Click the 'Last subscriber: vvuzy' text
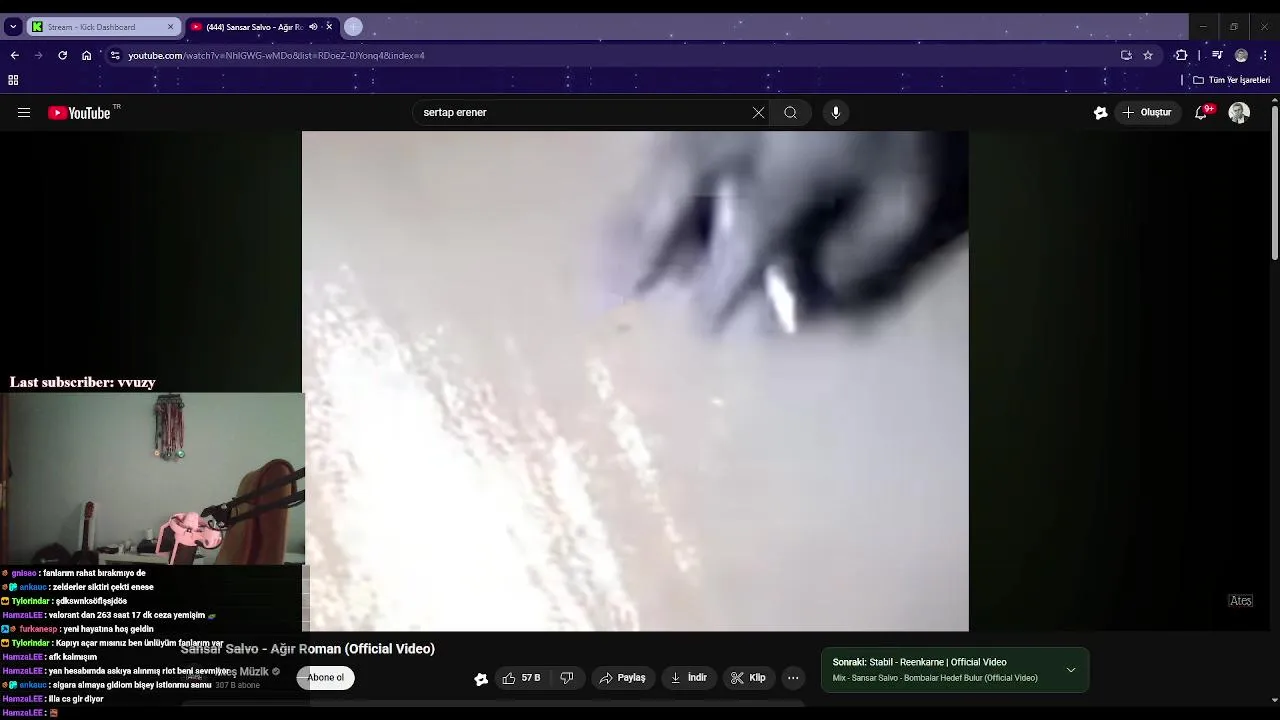The width and height of the screenshot is (1280, 720). coord(82,382)
